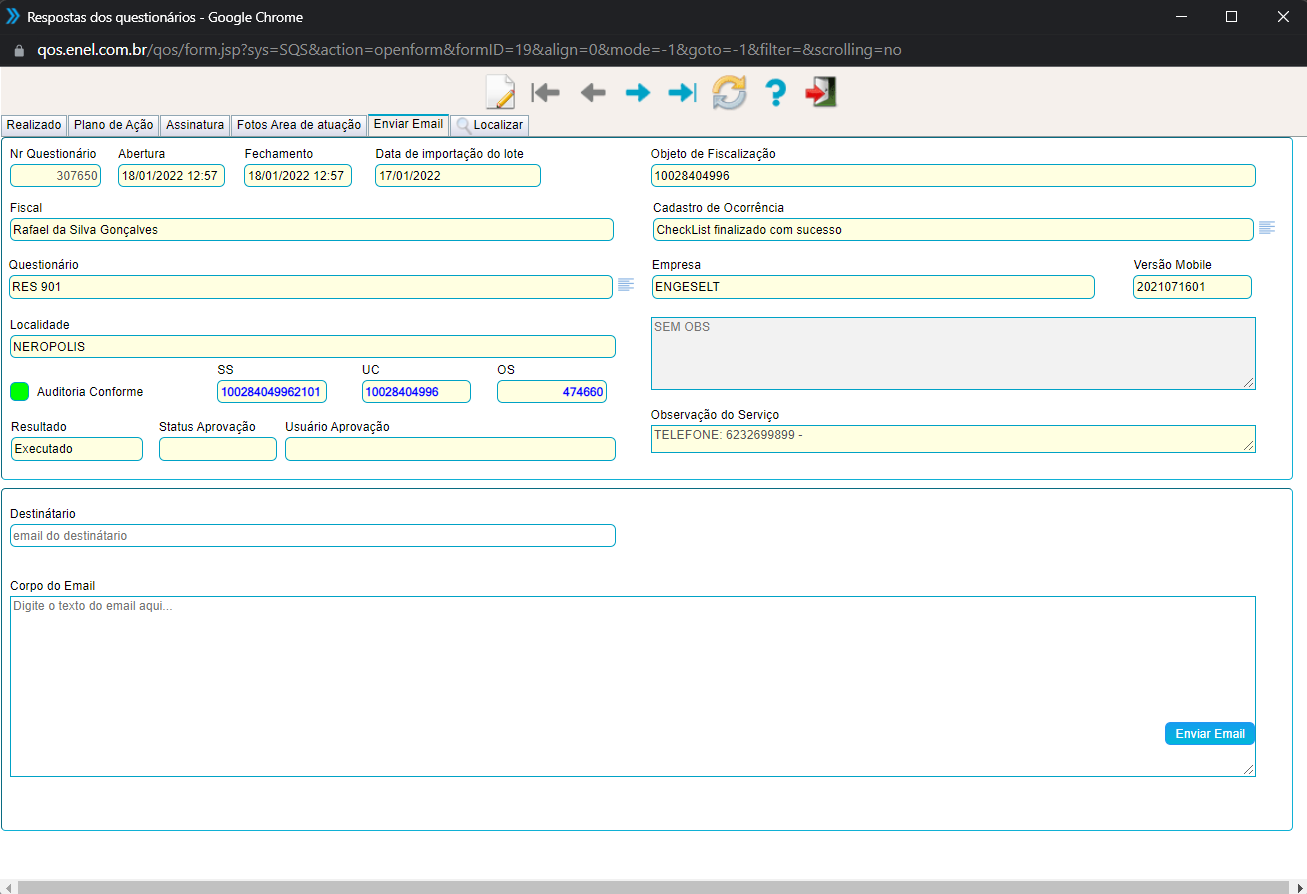This screenshot has height=894, width=1307.
Task: Open Fotos Area de atuação tab
Action: [x=298, y=125]
